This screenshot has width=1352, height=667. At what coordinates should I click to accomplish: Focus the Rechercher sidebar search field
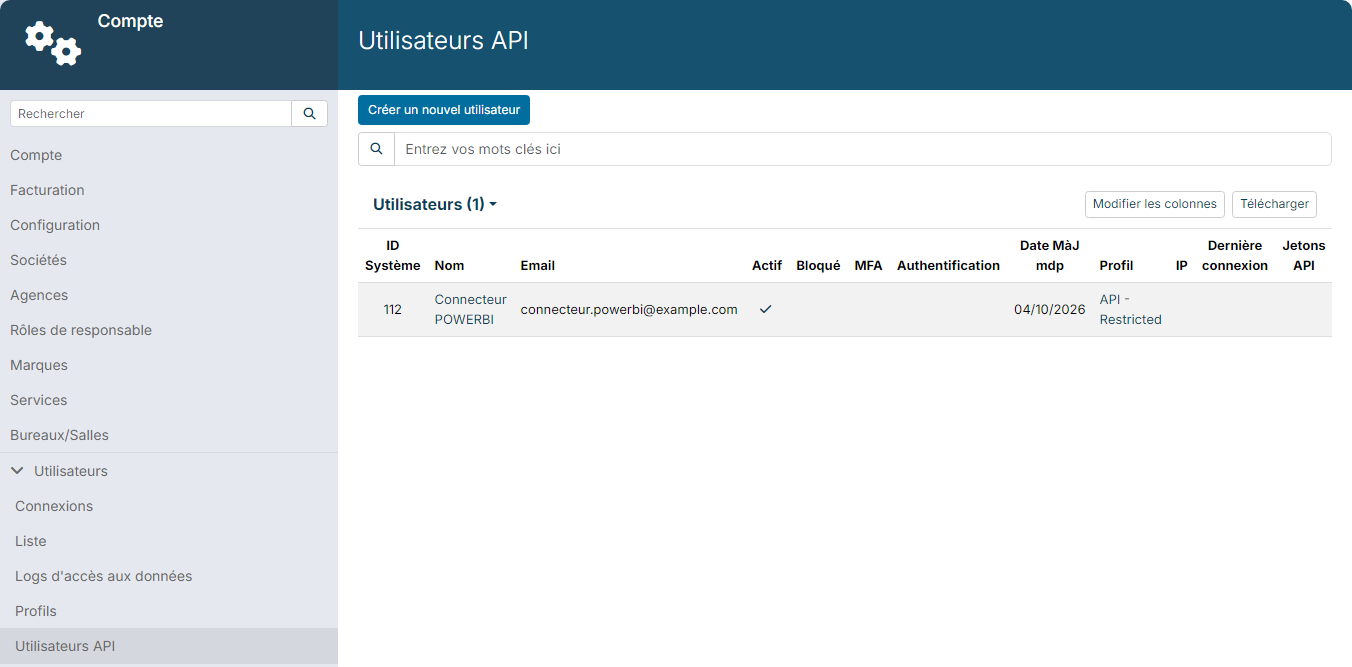pos(151,114)
